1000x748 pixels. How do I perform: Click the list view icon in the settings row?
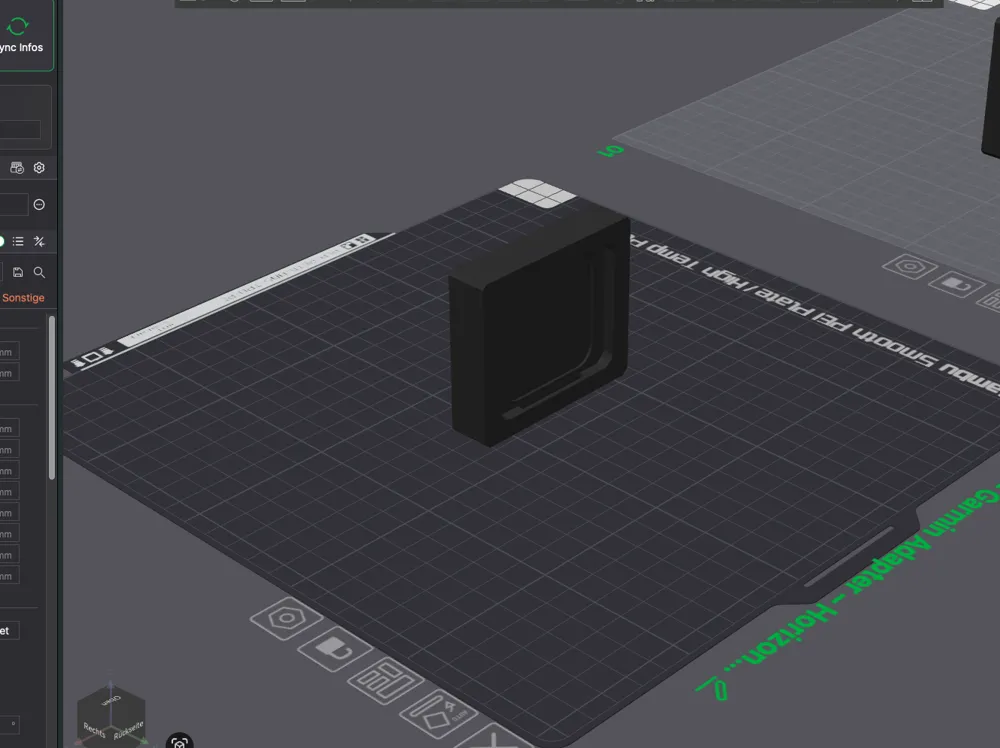coord(18,241)
